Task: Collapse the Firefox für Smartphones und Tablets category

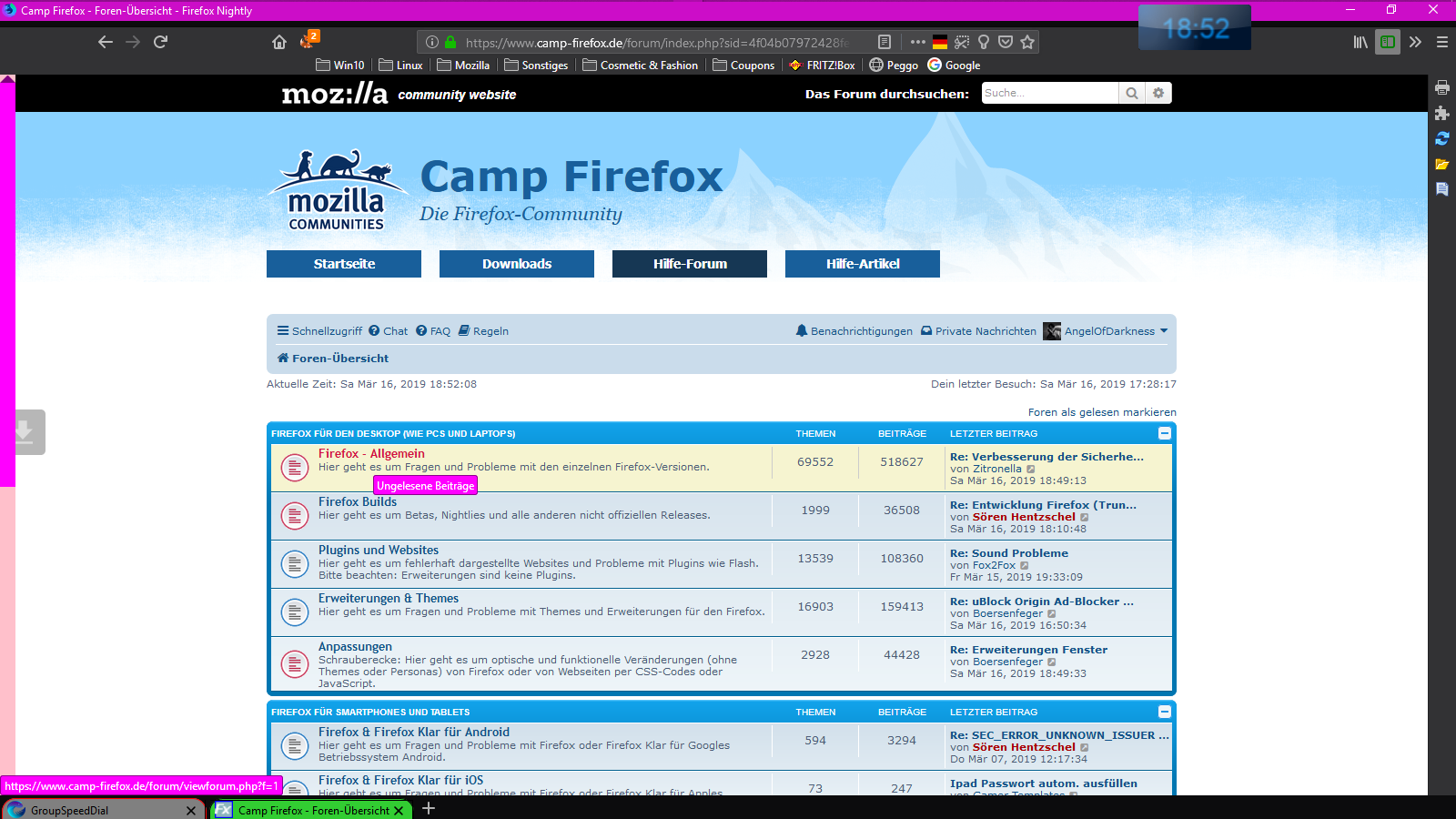Action: click(x=1164, y=712)
